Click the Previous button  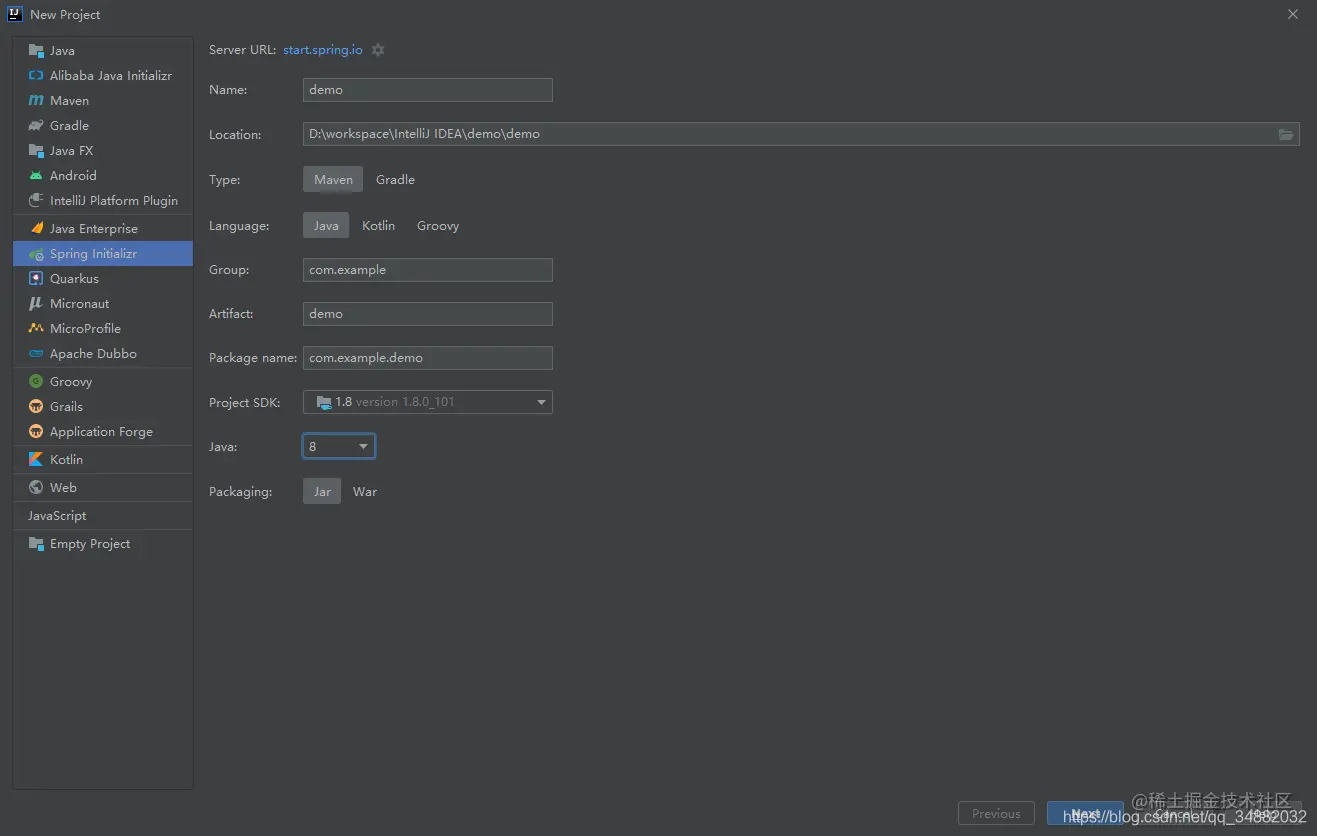[996, 813]
